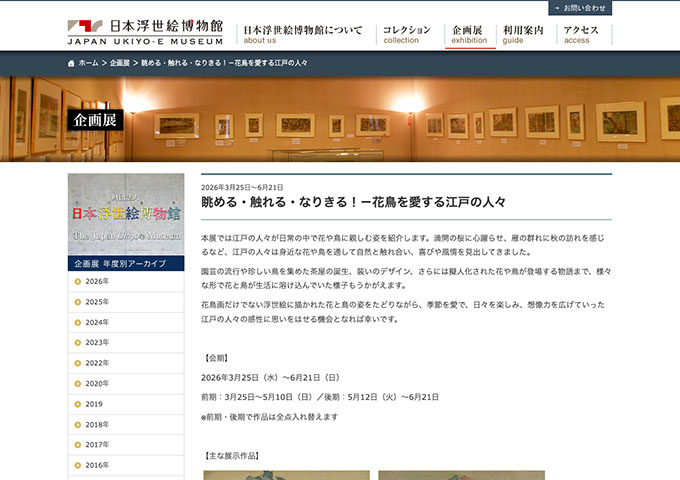The image size is (680, 480).
Task: Click the 企画展 banner label
Action: (x=95, y=120)
